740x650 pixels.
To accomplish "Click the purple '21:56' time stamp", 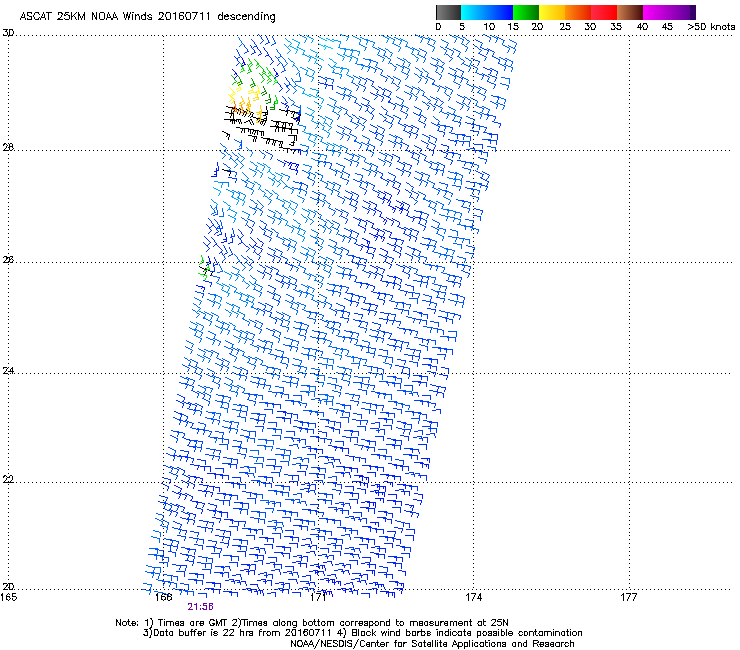I will [201, 607].
